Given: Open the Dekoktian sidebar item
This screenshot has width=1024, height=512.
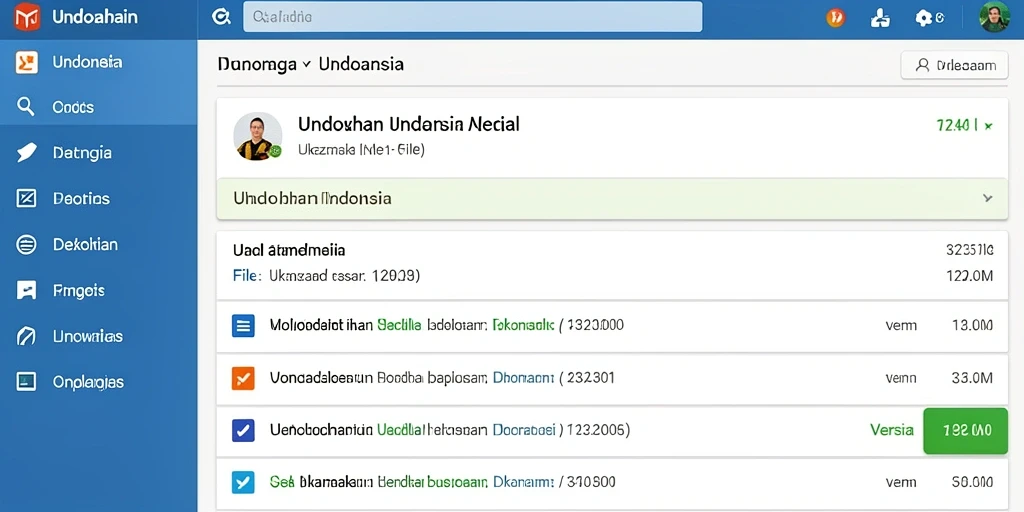Looking at the screenshot, I should 98,244.
